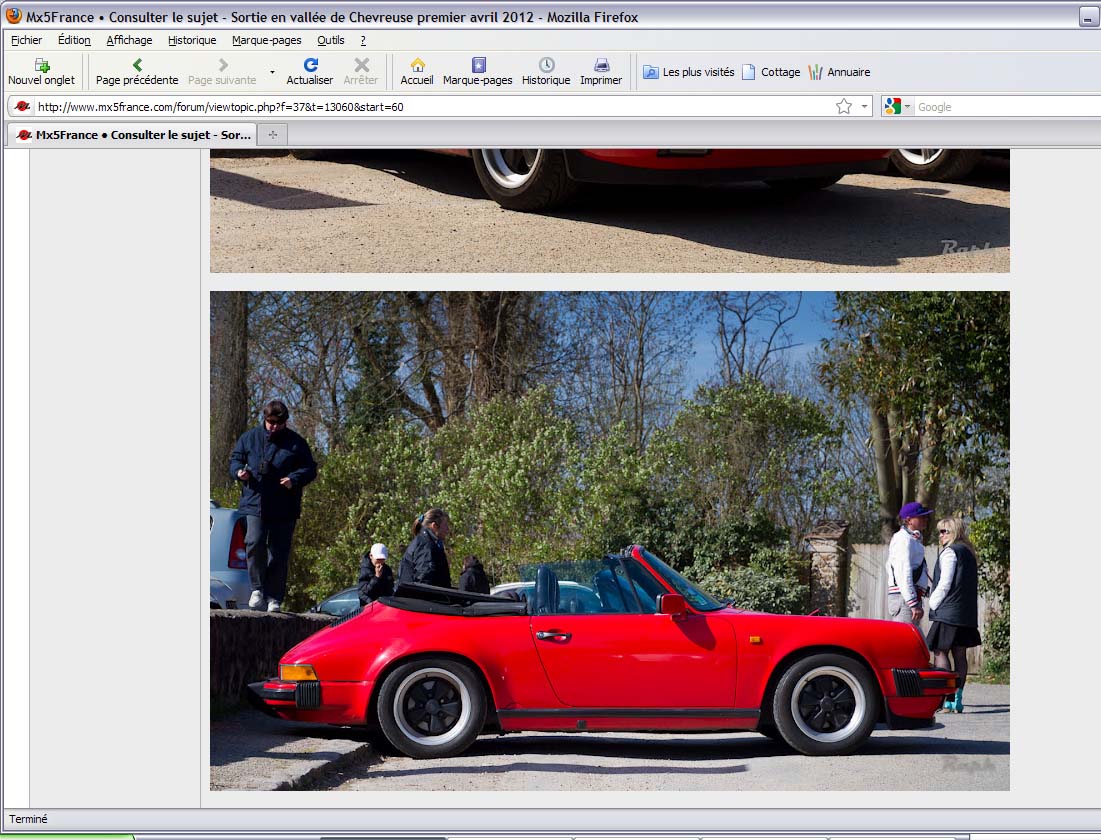The image size is (1101, 840).
Task: Open the Historique menu in menu bar
Action: [192, 40]
